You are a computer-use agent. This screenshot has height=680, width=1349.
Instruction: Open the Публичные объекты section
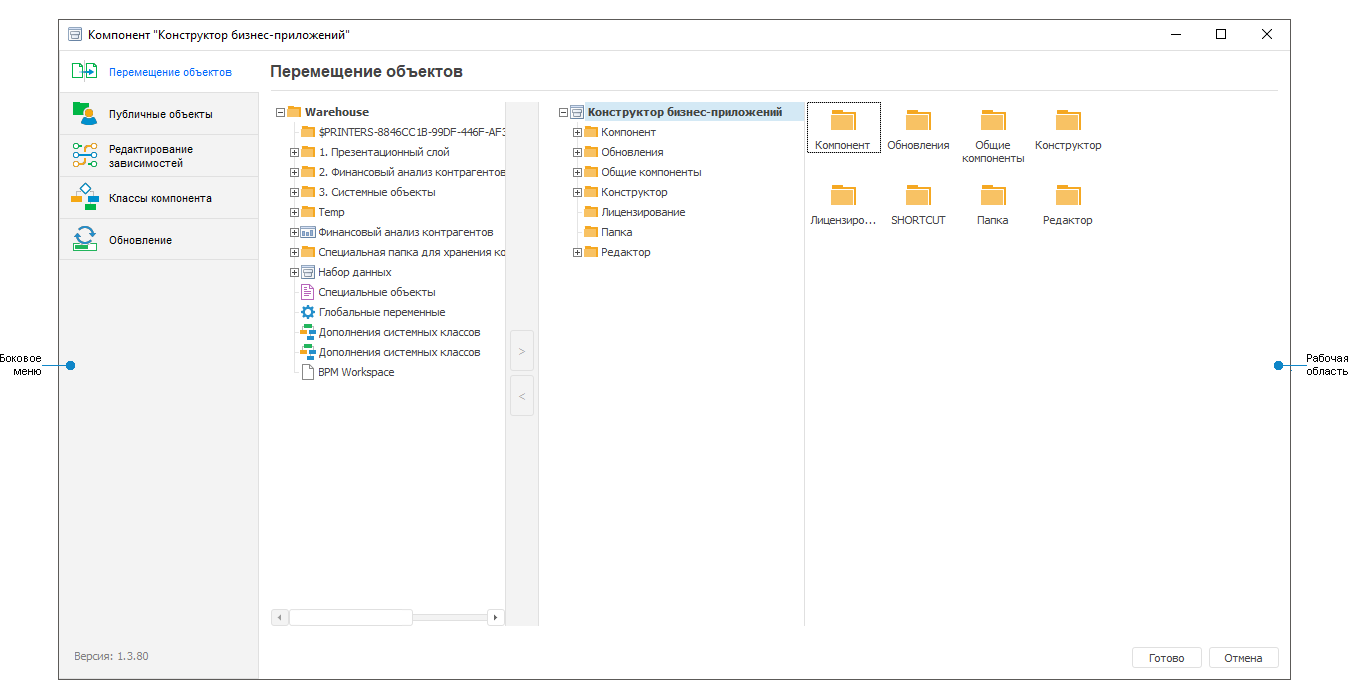(x=160, y=112)
